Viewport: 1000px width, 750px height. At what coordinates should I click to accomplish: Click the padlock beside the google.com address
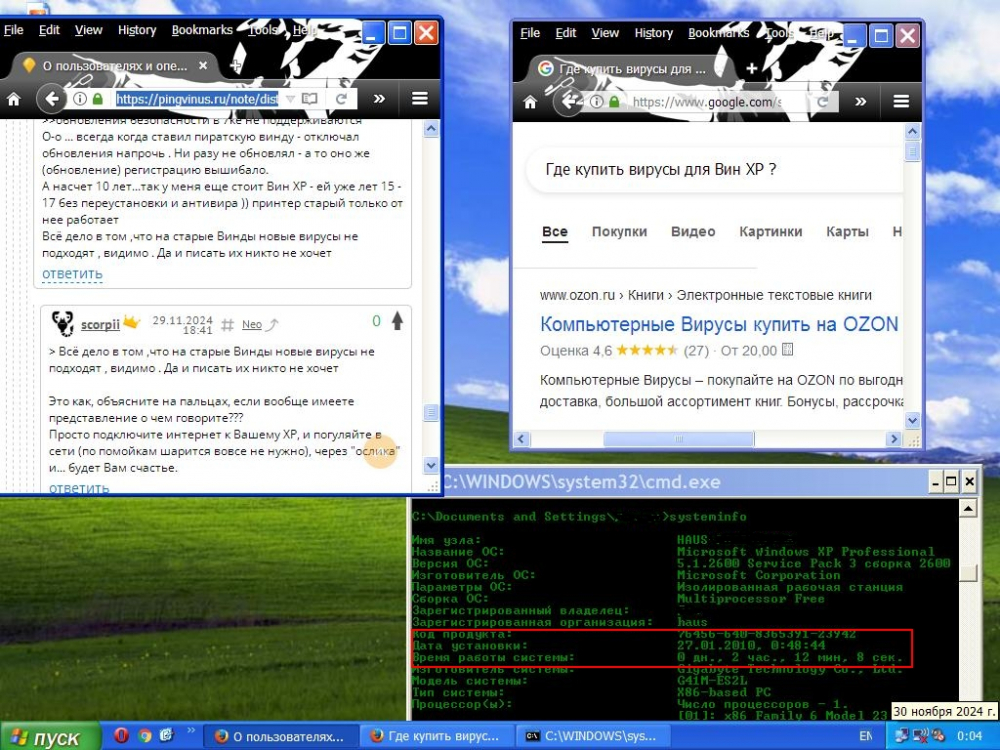tap(614, 102)
